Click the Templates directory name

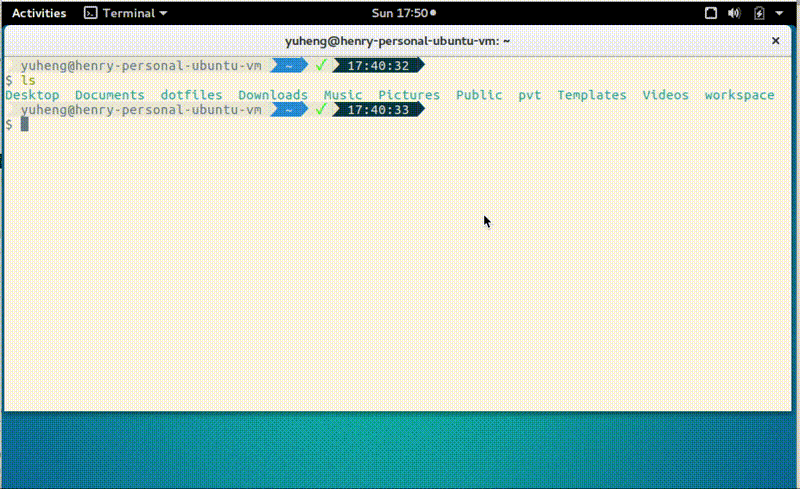592,95
